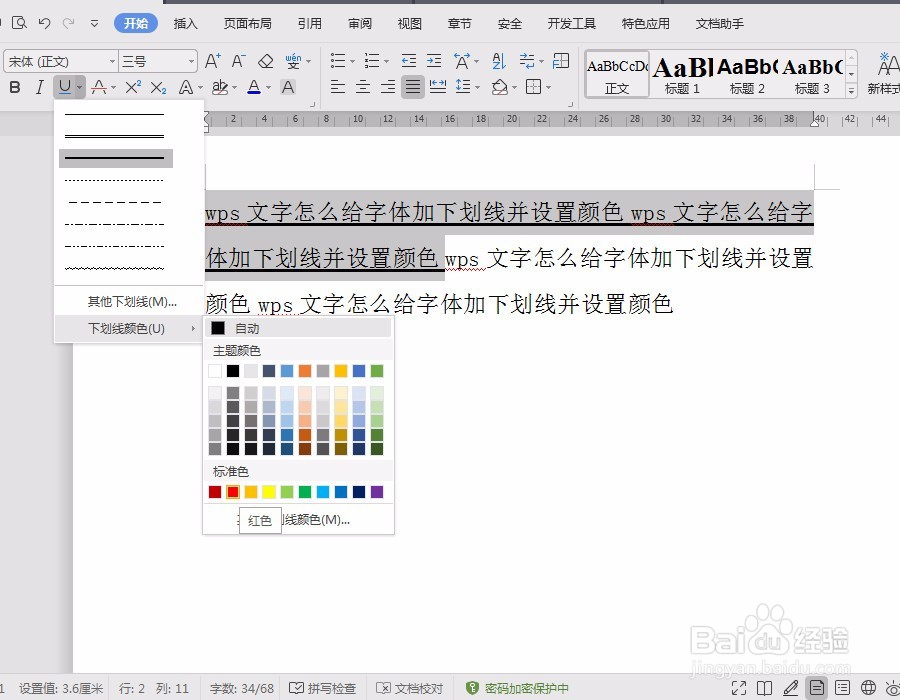Open the font size dropdown
Image resolution: width=900 pixels, height=700 pixels.
(191, 61)
